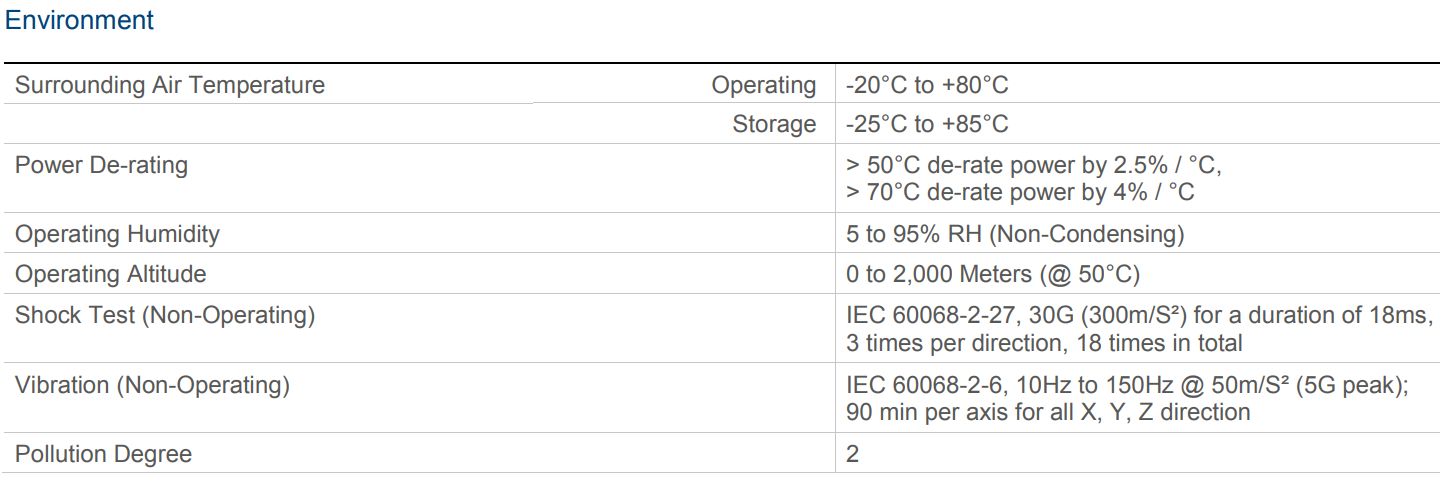Click the Operating temperature sub-label
The width and height of the screenshot is (1450, 483).
coord(764,86)
